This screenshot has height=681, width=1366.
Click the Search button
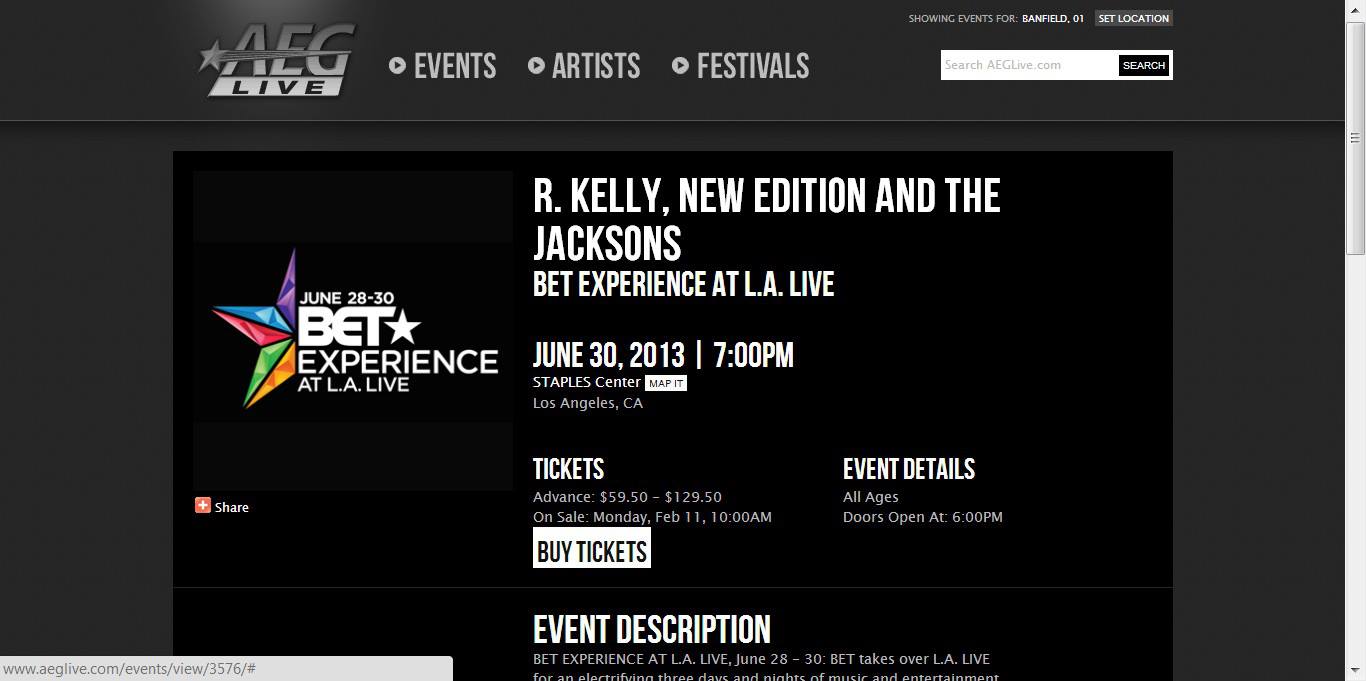click(x=1144, y=65)
